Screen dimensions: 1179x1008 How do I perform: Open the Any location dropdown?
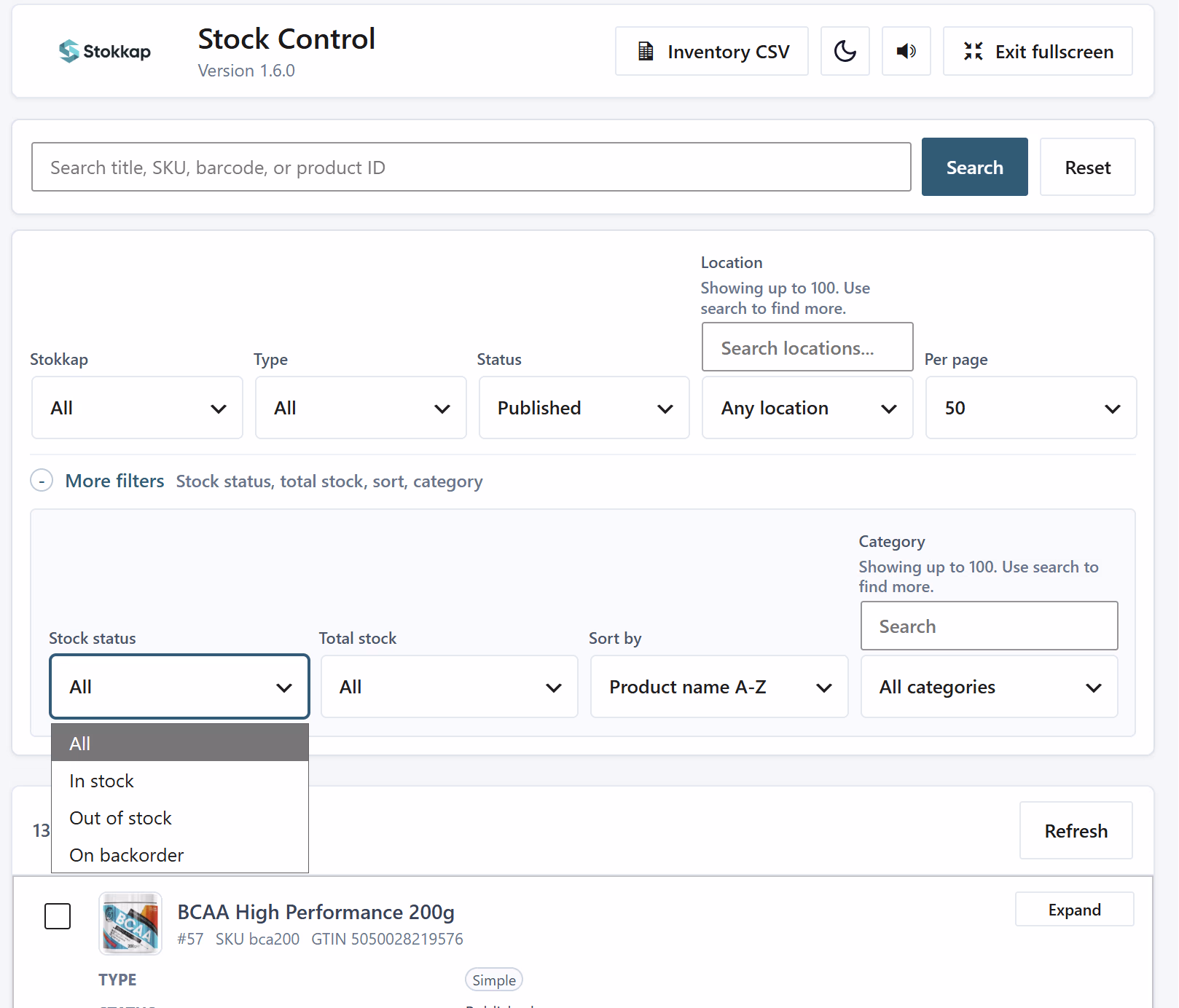[807, 408]
